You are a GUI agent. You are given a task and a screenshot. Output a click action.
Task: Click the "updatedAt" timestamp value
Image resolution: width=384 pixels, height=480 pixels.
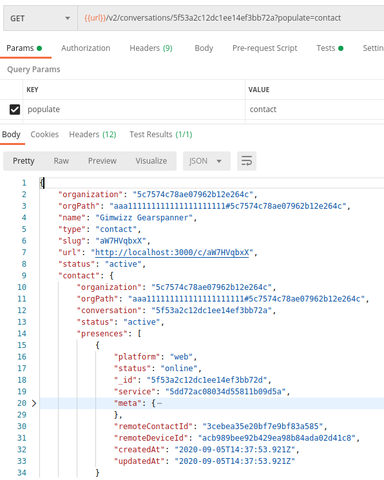point(235,461)
